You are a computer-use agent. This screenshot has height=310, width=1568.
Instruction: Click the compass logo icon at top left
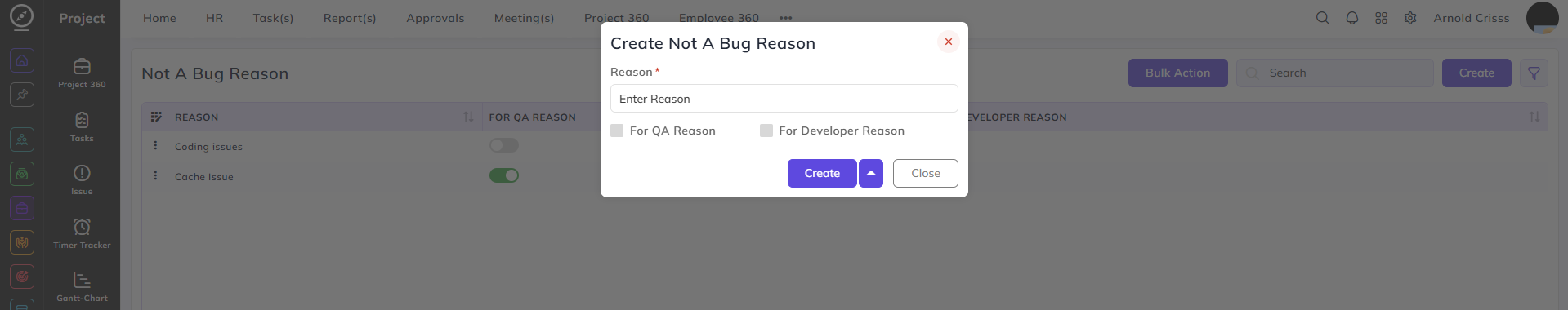pyautogui.click(x=21, y=16)
